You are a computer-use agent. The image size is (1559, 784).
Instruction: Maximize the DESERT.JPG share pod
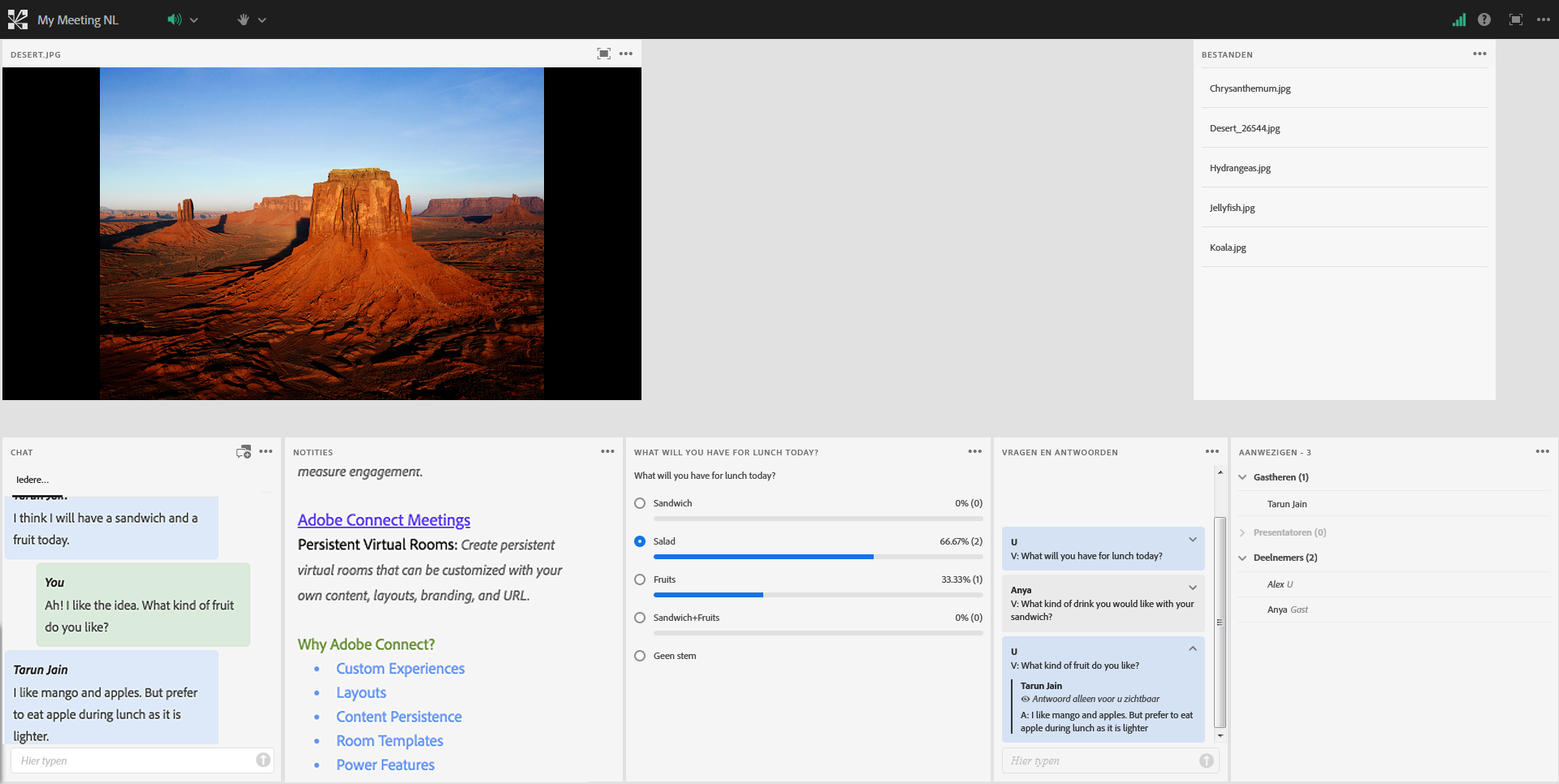click(604, 54)
